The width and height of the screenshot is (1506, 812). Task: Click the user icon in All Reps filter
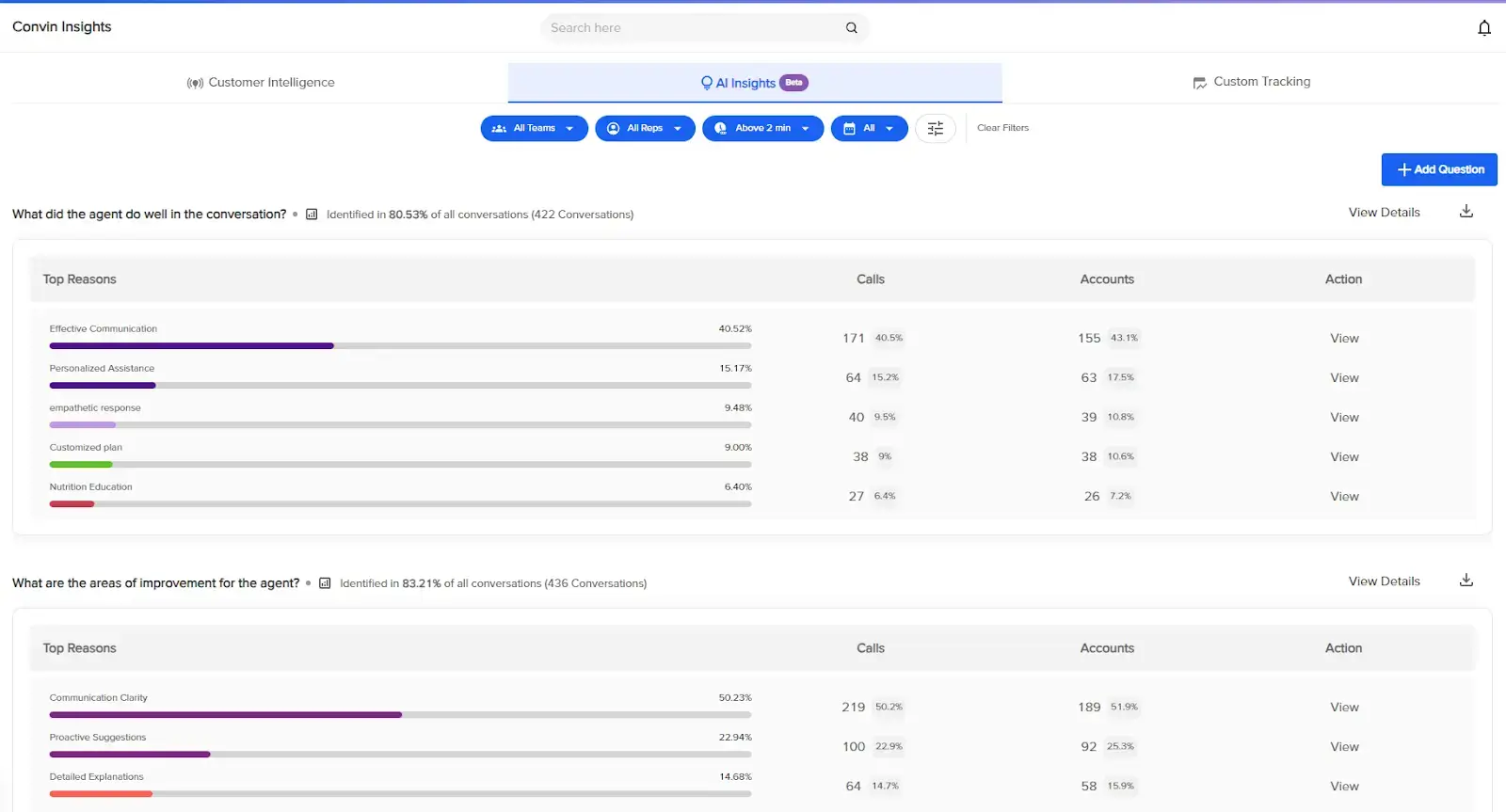(614, 128)
